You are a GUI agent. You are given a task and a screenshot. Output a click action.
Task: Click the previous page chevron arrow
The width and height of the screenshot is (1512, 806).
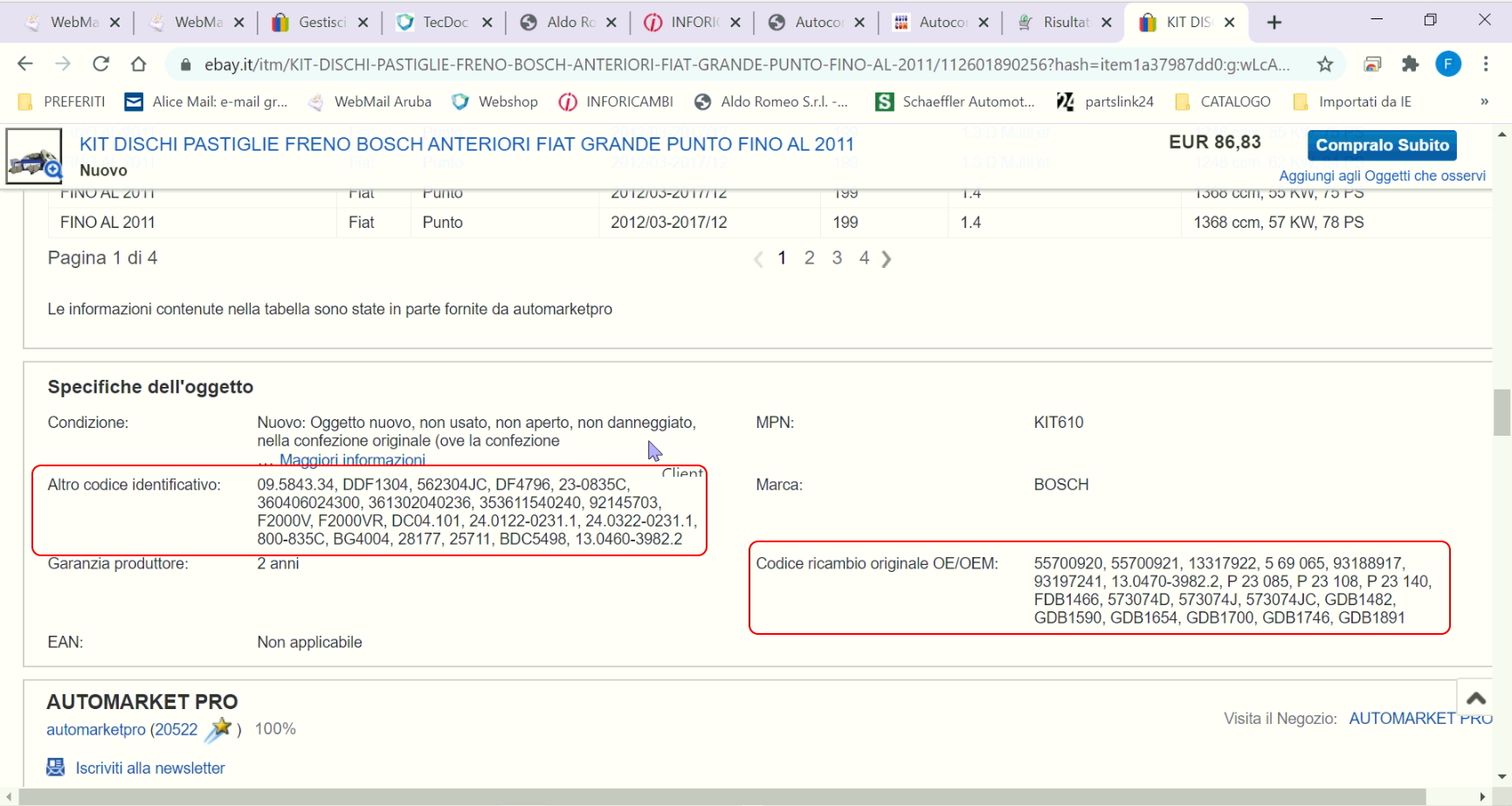758,259
